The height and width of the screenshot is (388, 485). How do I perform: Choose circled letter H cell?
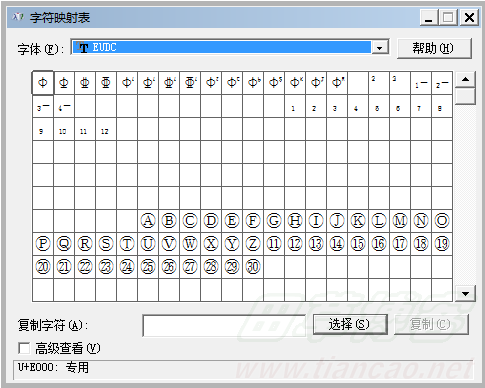tap(295, 221)
